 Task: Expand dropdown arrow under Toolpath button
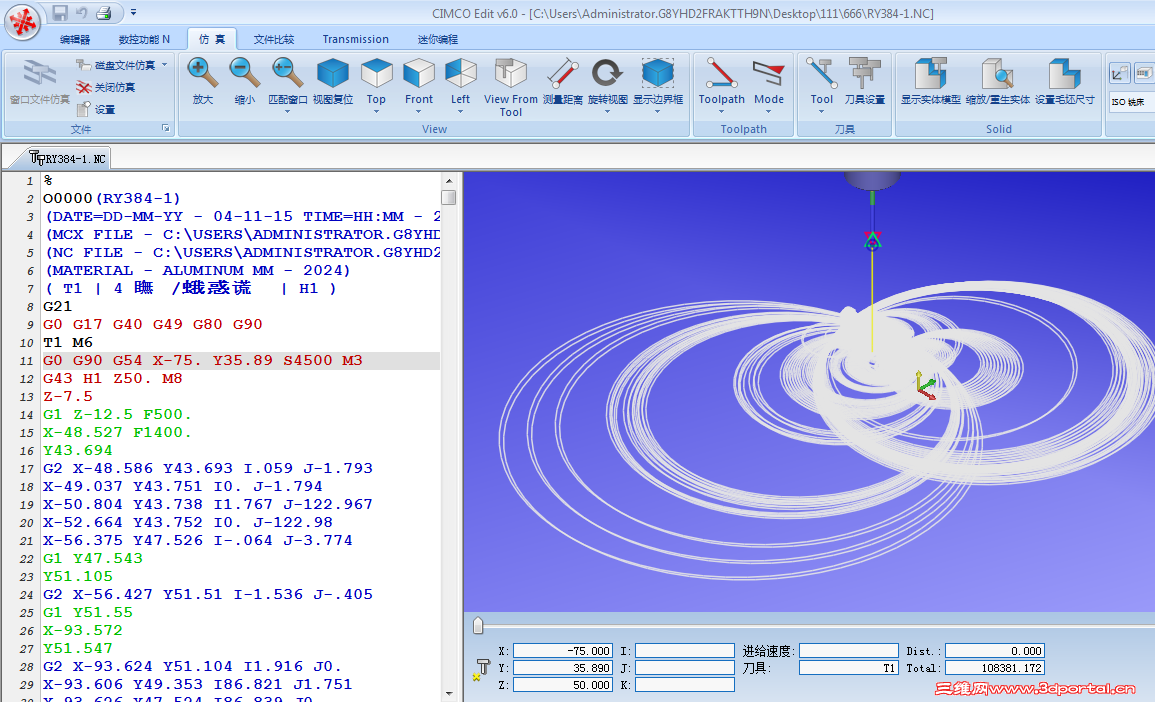point(721,112)
